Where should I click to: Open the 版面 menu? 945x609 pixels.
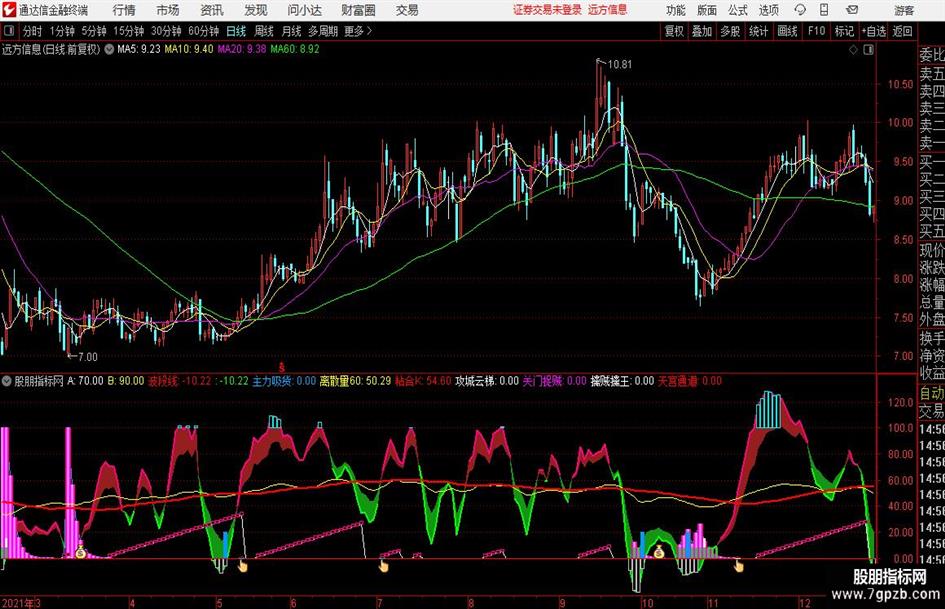(706, 10)
